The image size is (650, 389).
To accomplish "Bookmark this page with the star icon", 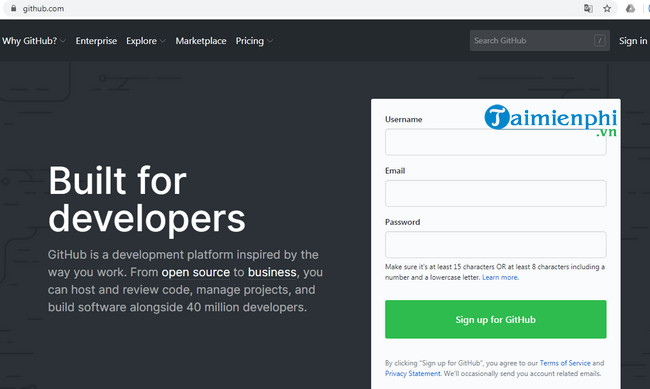I will pyautogui.click(x=607, y=8).
